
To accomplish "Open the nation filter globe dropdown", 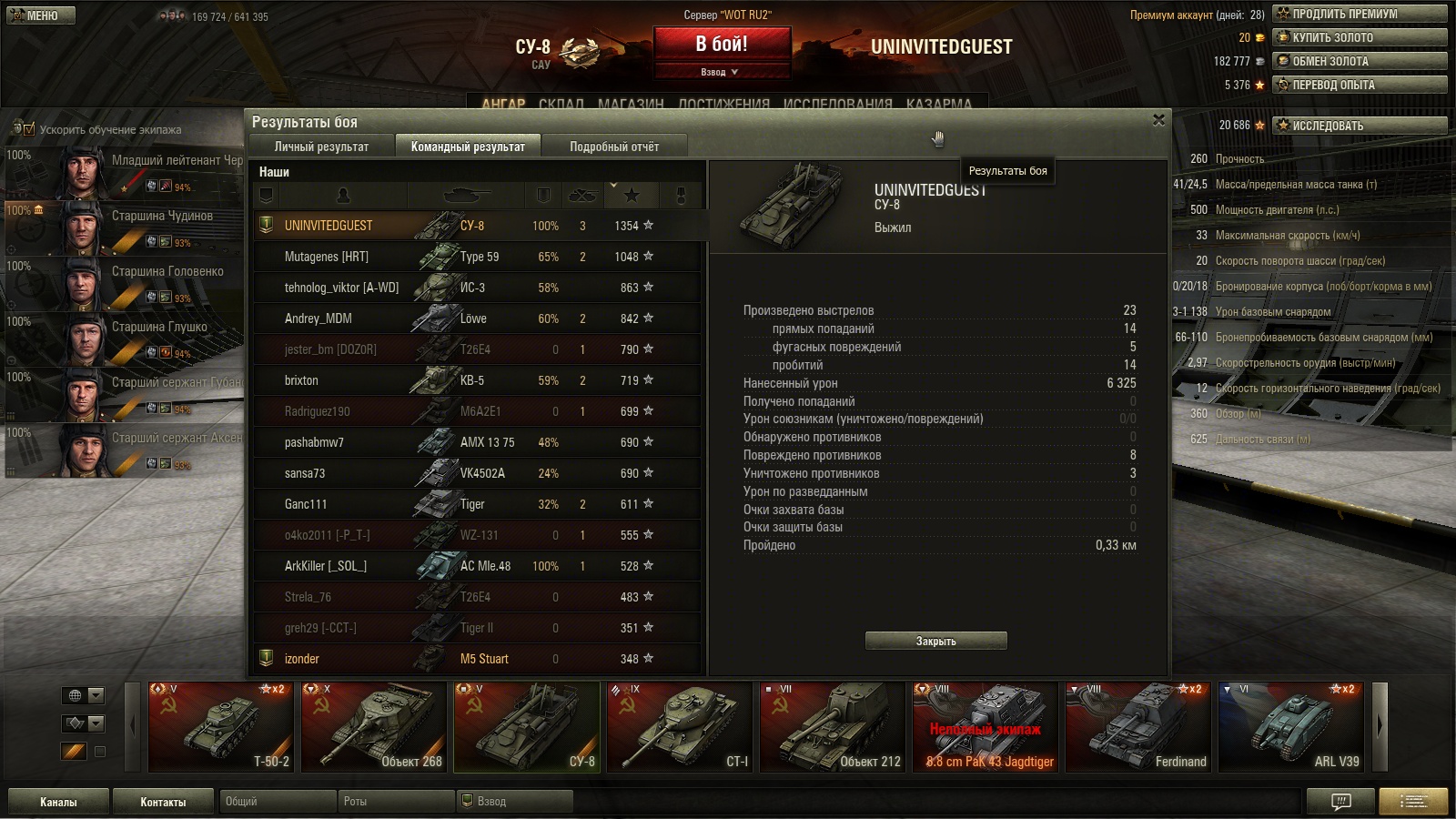I will pos(84,695).
